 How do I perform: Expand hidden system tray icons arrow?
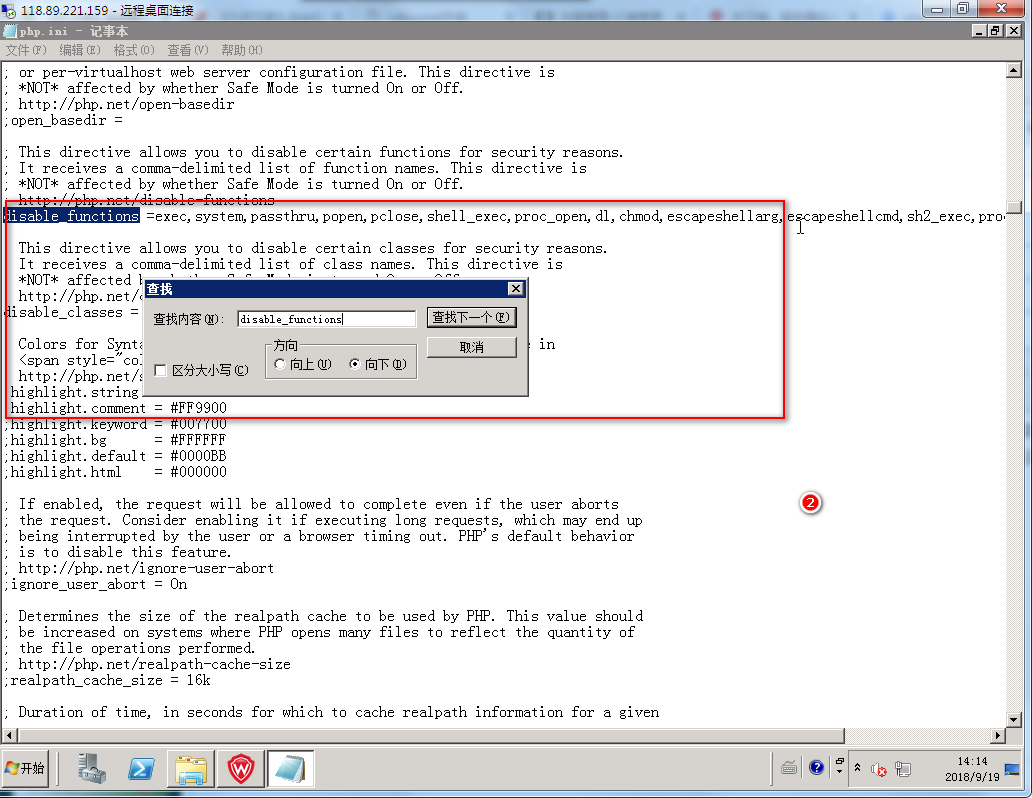(x=857, y=768)
